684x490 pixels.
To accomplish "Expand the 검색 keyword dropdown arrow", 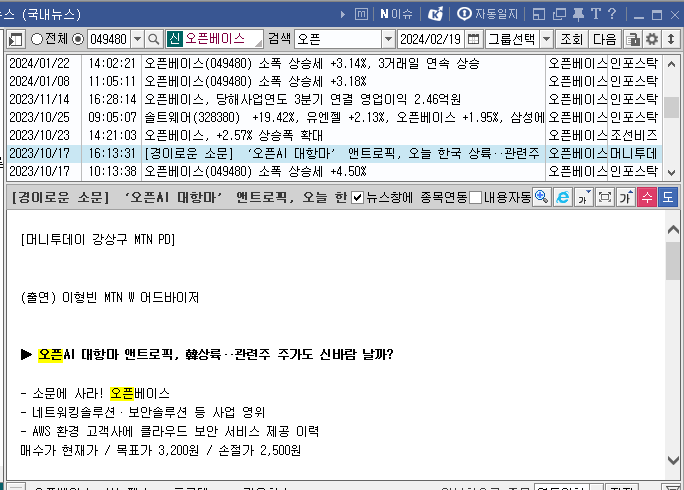I will click(388, 39).
